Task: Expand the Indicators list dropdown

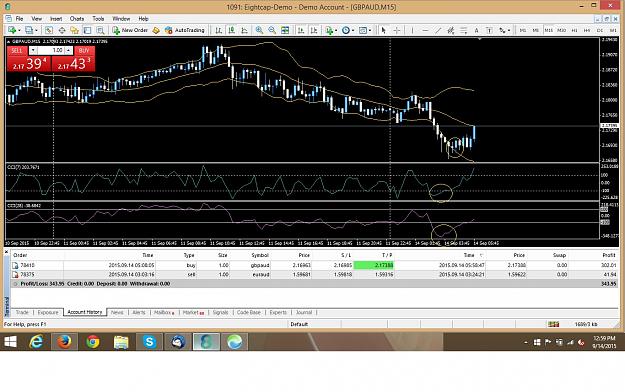Action: pos(336,31)
